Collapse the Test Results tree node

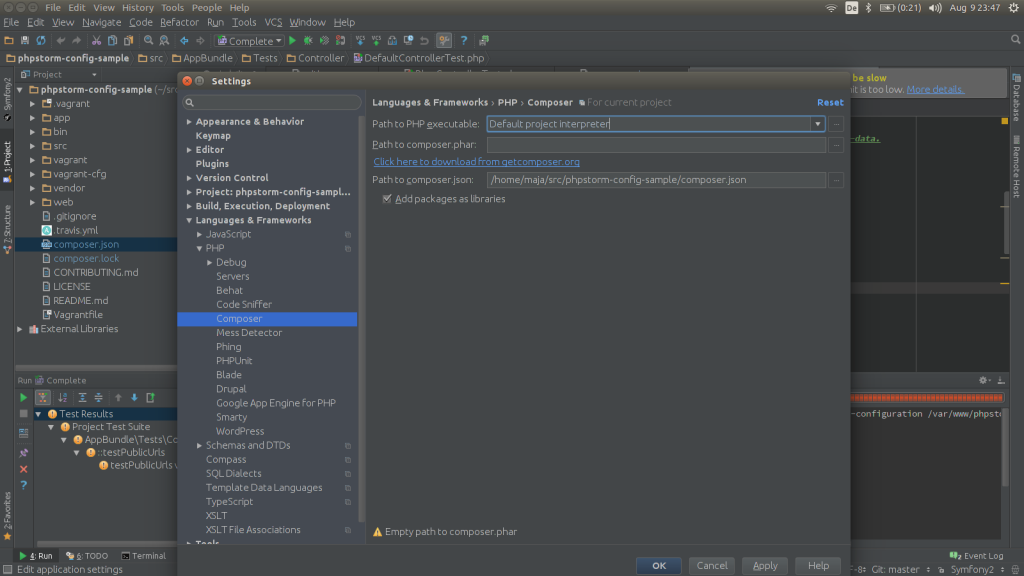pos(39,414)
